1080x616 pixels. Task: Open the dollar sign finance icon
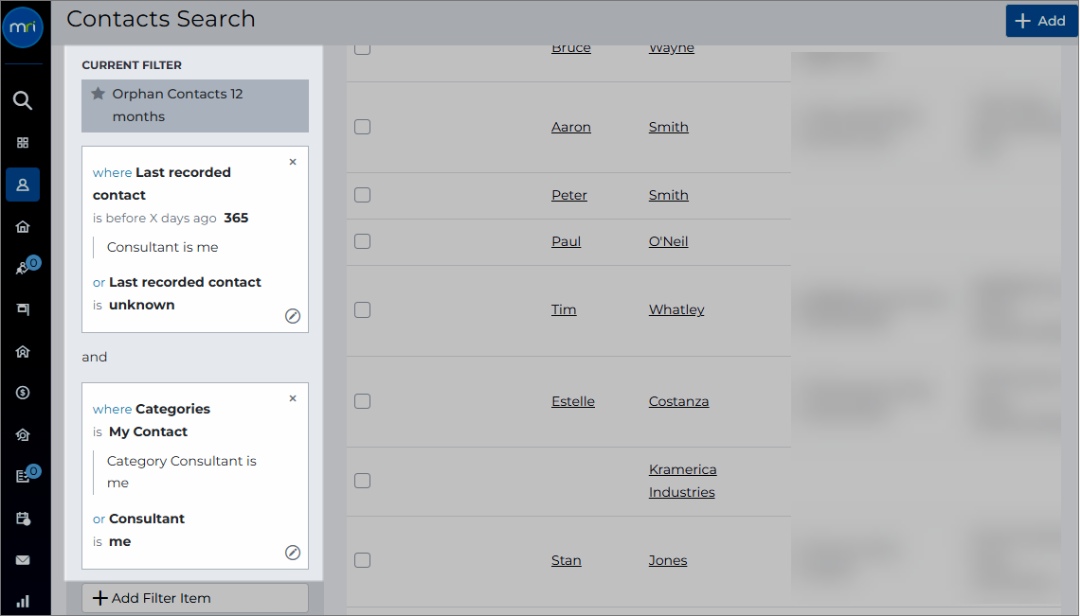click(23, 393)
